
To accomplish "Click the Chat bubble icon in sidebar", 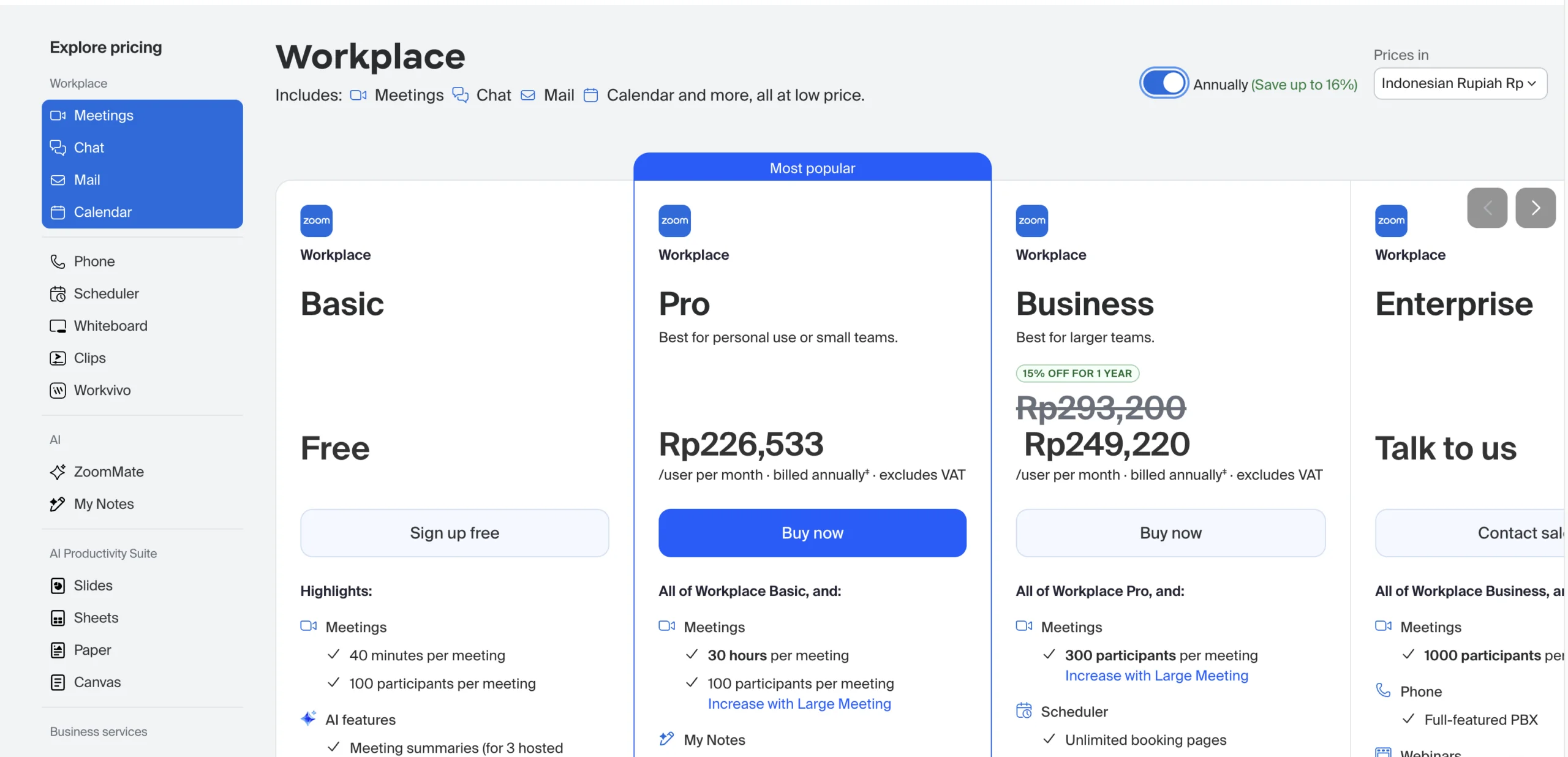I will pyautogui.click(x=58, y=148).
